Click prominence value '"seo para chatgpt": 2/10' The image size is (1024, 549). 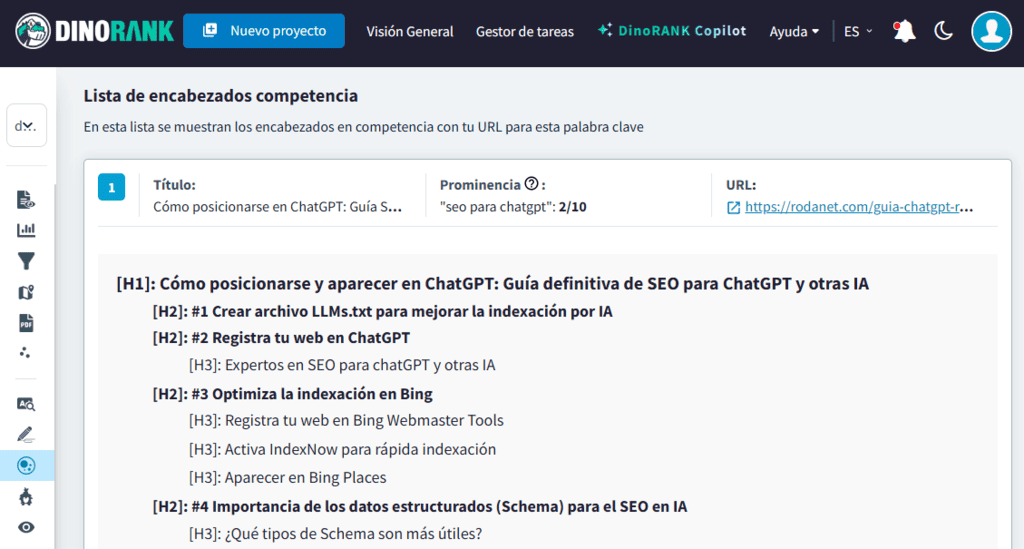(x=513, y=207)
